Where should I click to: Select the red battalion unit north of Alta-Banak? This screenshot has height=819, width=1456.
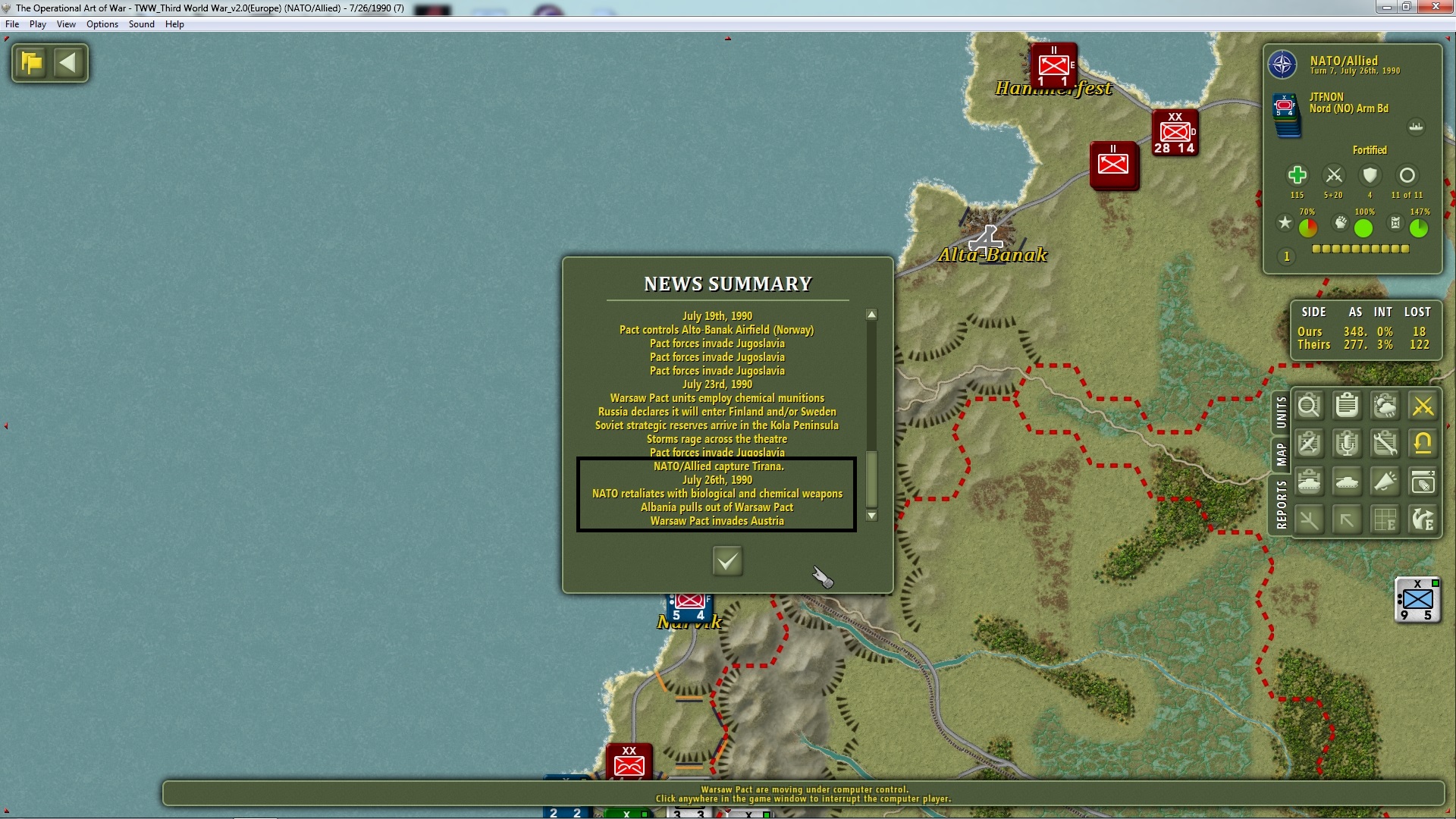pyautogui.click(x=1113, y=165)
